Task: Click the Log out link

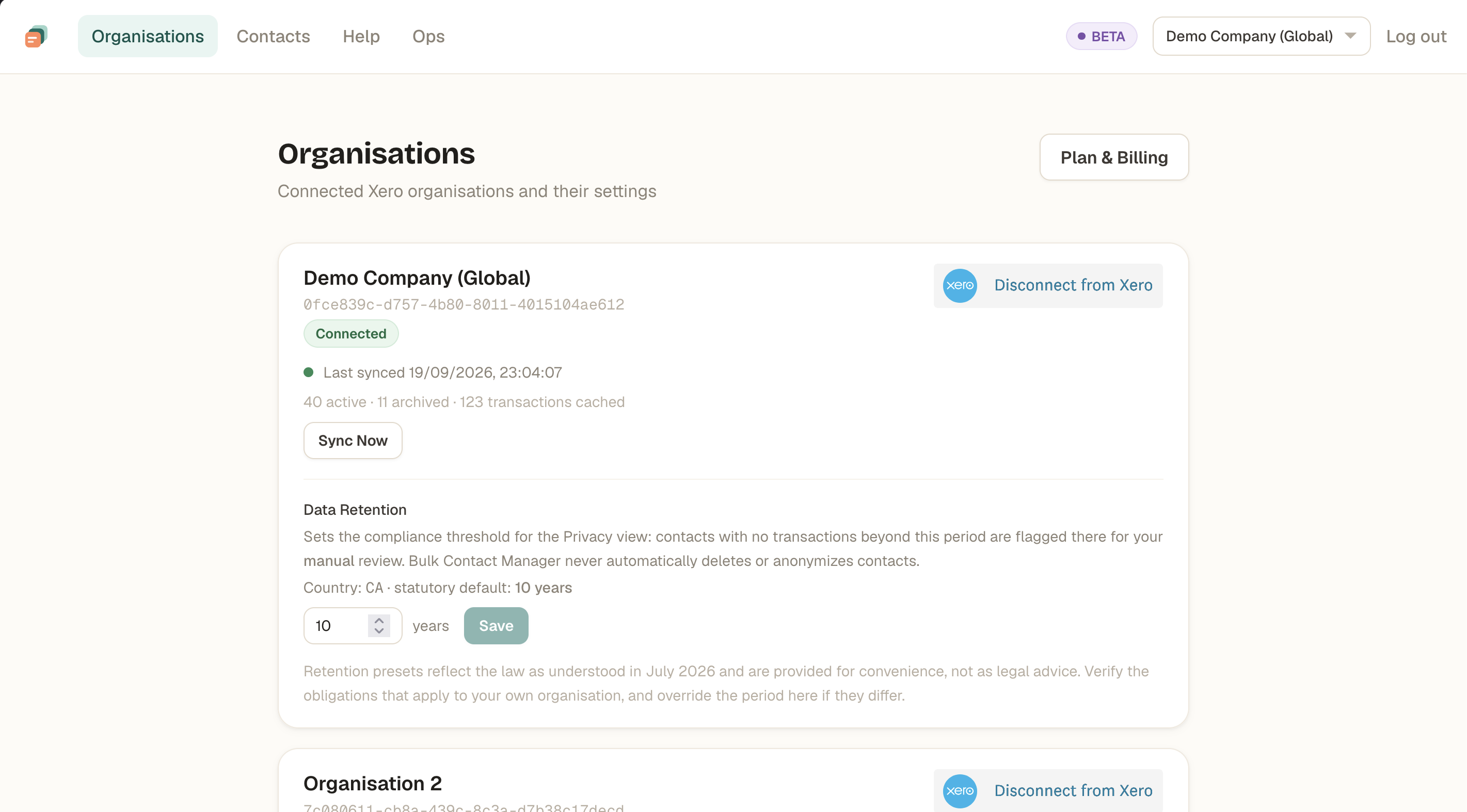Action: pos(1416,37)
